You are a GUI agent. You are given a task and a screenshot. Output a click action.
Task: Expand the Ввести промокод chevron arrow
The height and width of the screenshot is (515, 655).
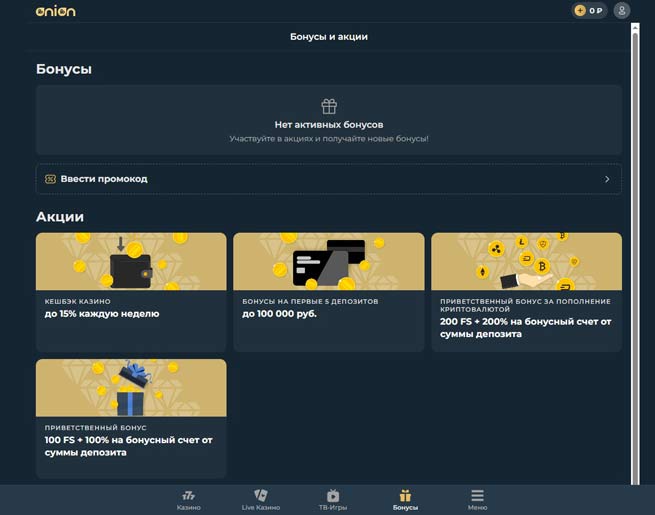[607, 179]
